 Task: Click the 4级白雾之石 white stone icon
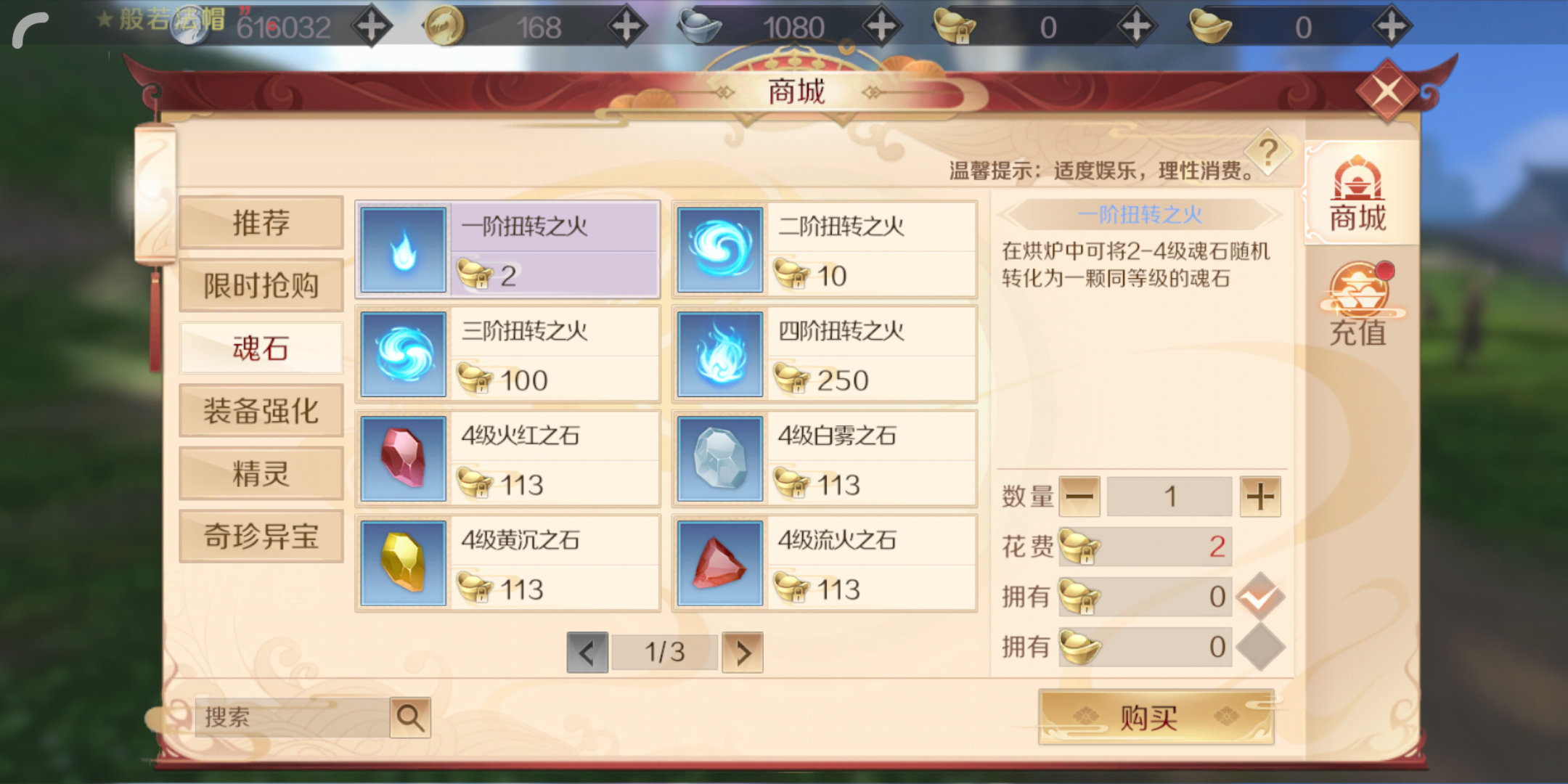pyautogui.click(x=720, y=459)
